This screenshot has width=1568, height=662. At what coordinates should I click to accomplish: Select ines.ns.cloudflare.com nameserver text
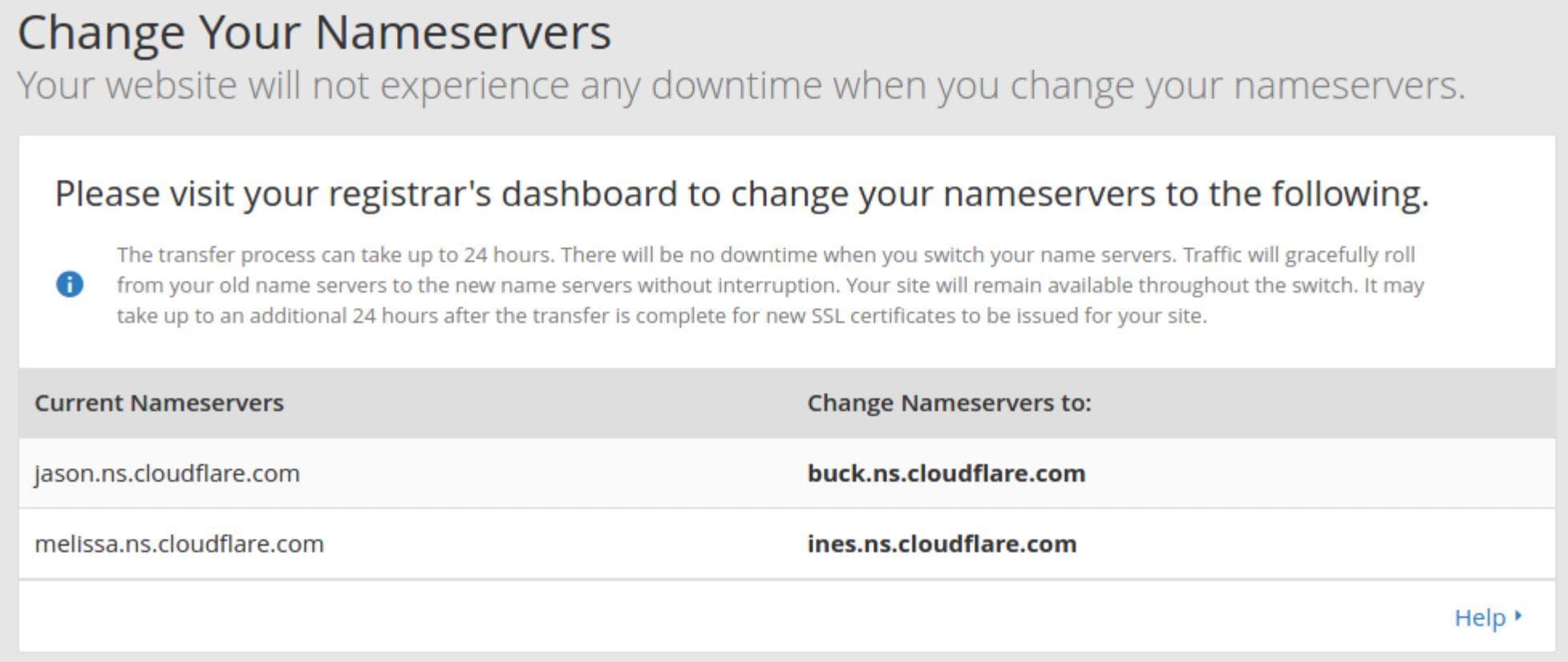(942, 544)
